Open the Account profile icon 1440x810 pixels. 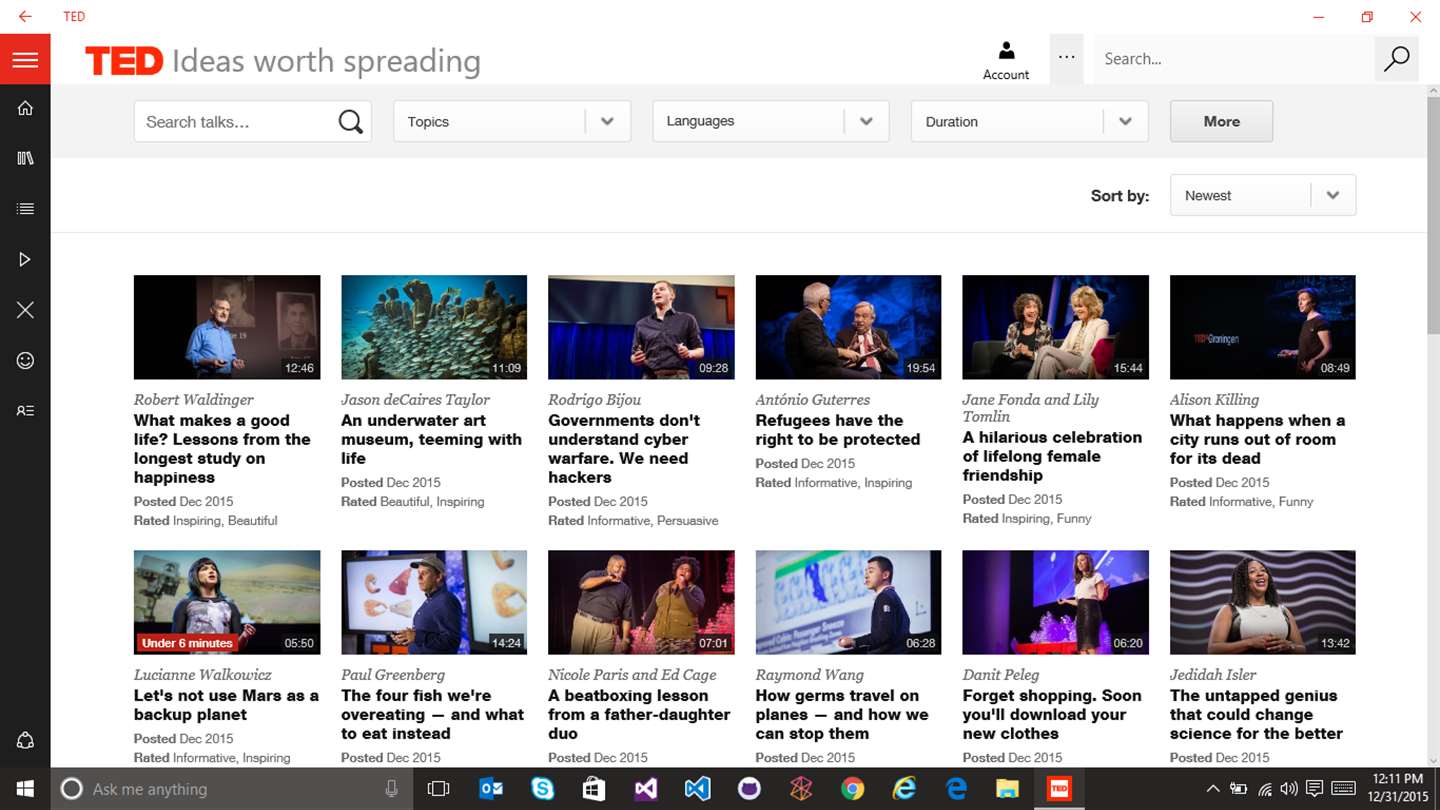click(1006, 60)
